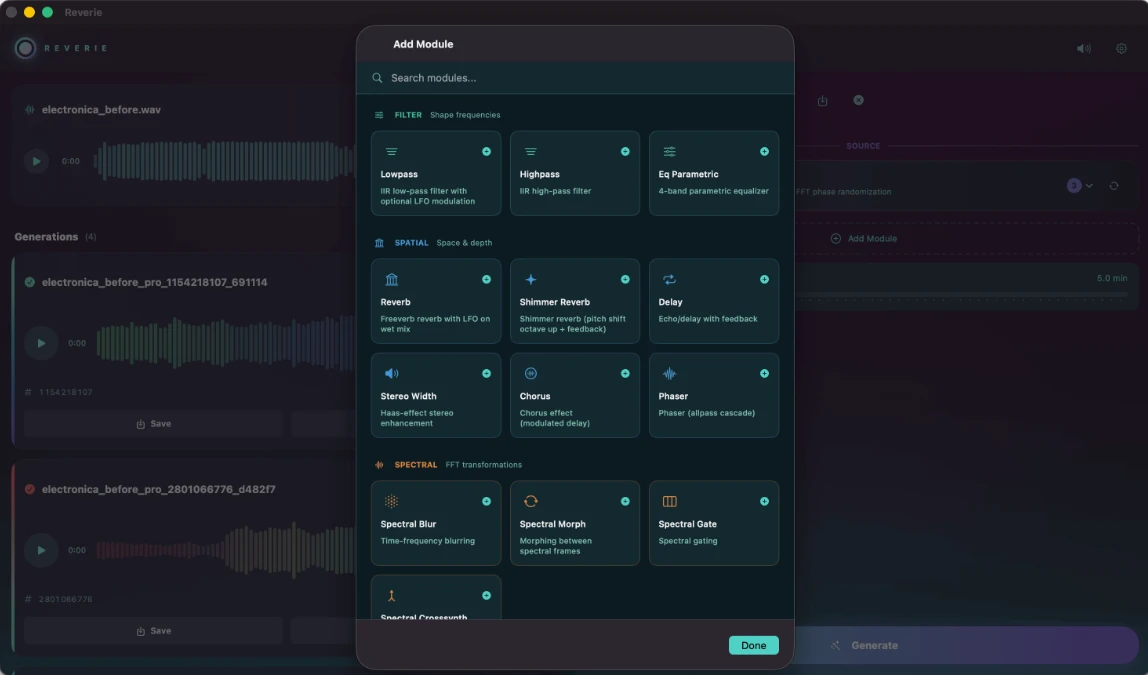This screenshot has height=675, width=1148.
Task: Click the Eq Parametric sliders icon
Action: (x=669, y=152)
